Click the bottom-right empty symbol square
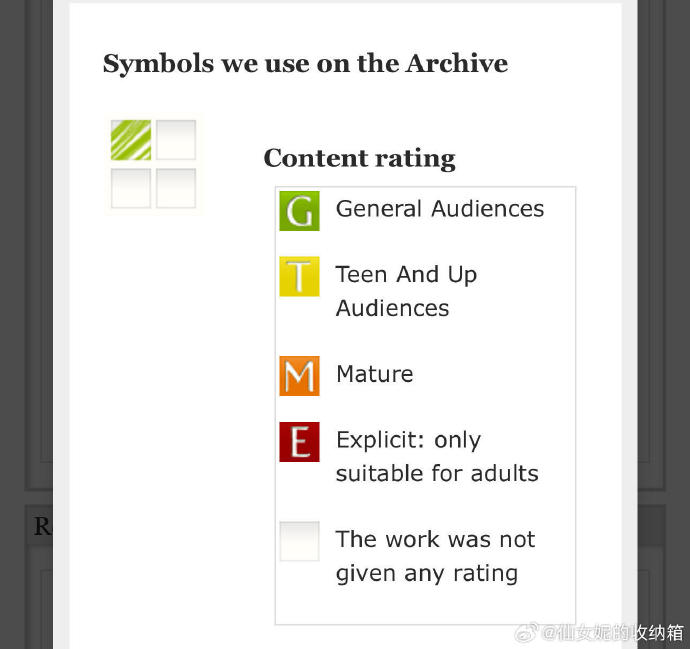The image size is (690, 649). pyautogui.click(x=176, y=188)
